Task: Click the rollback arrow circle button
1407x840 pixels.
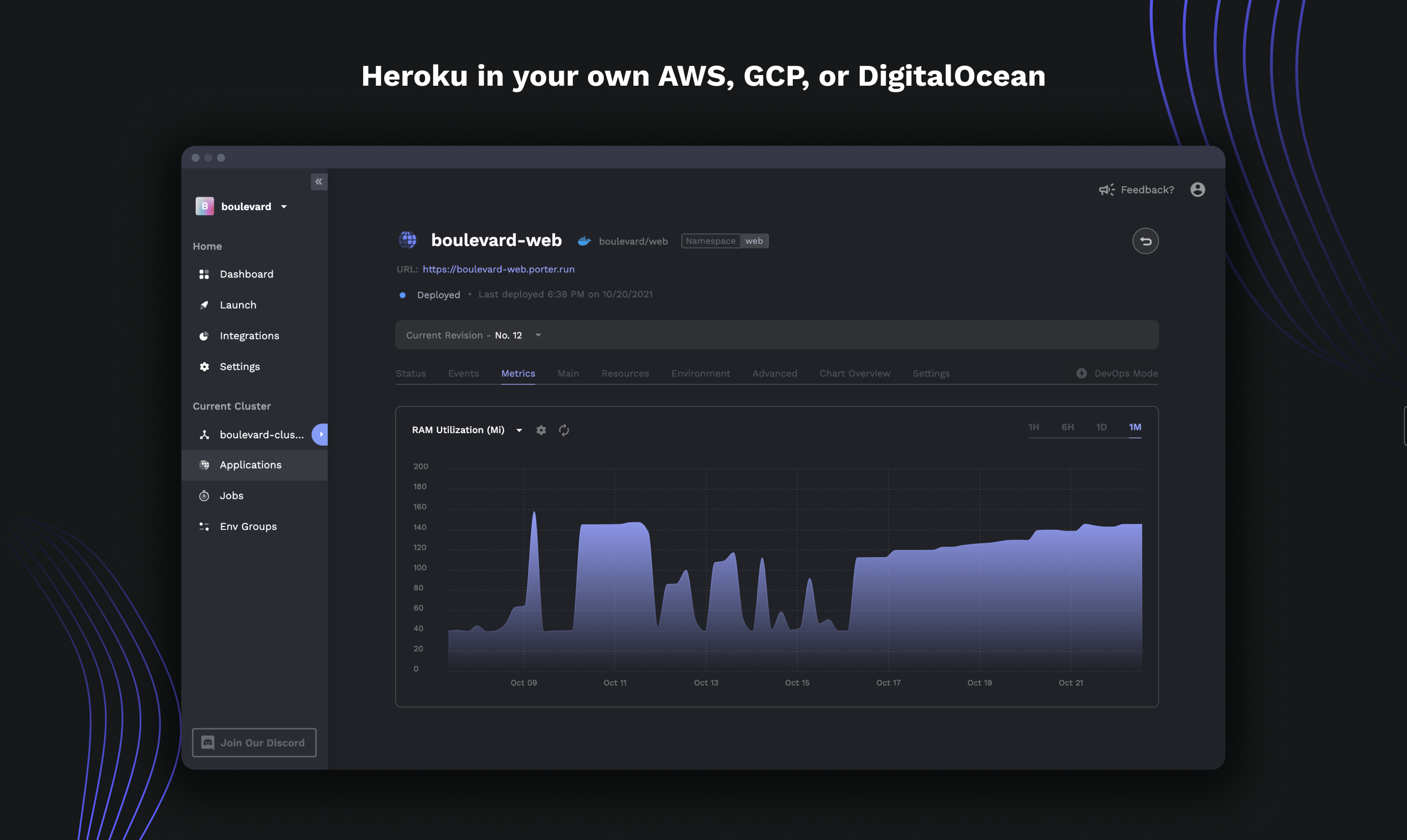Action: [1145, 241]
